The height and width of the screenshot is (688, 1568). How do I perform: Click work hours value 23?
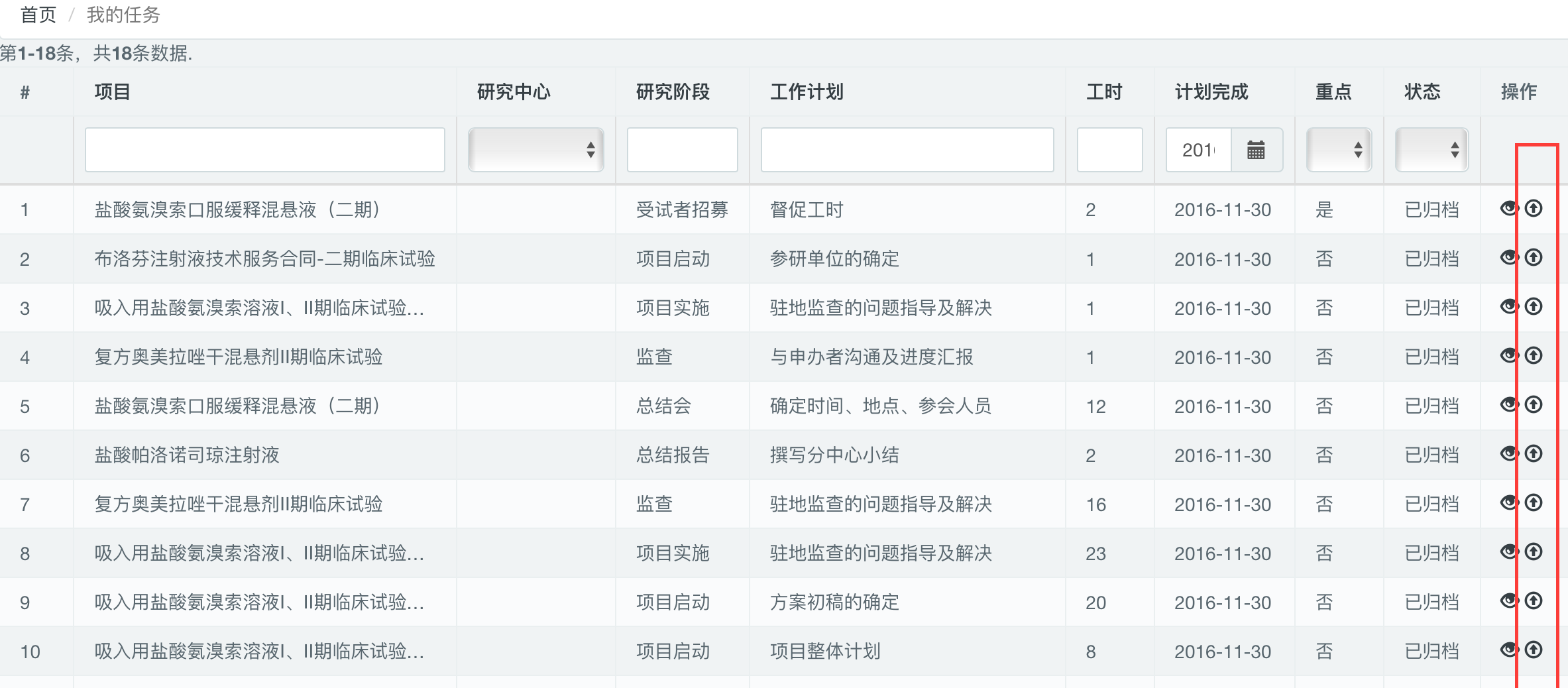pyautogui.click(x=1095, y=553)
